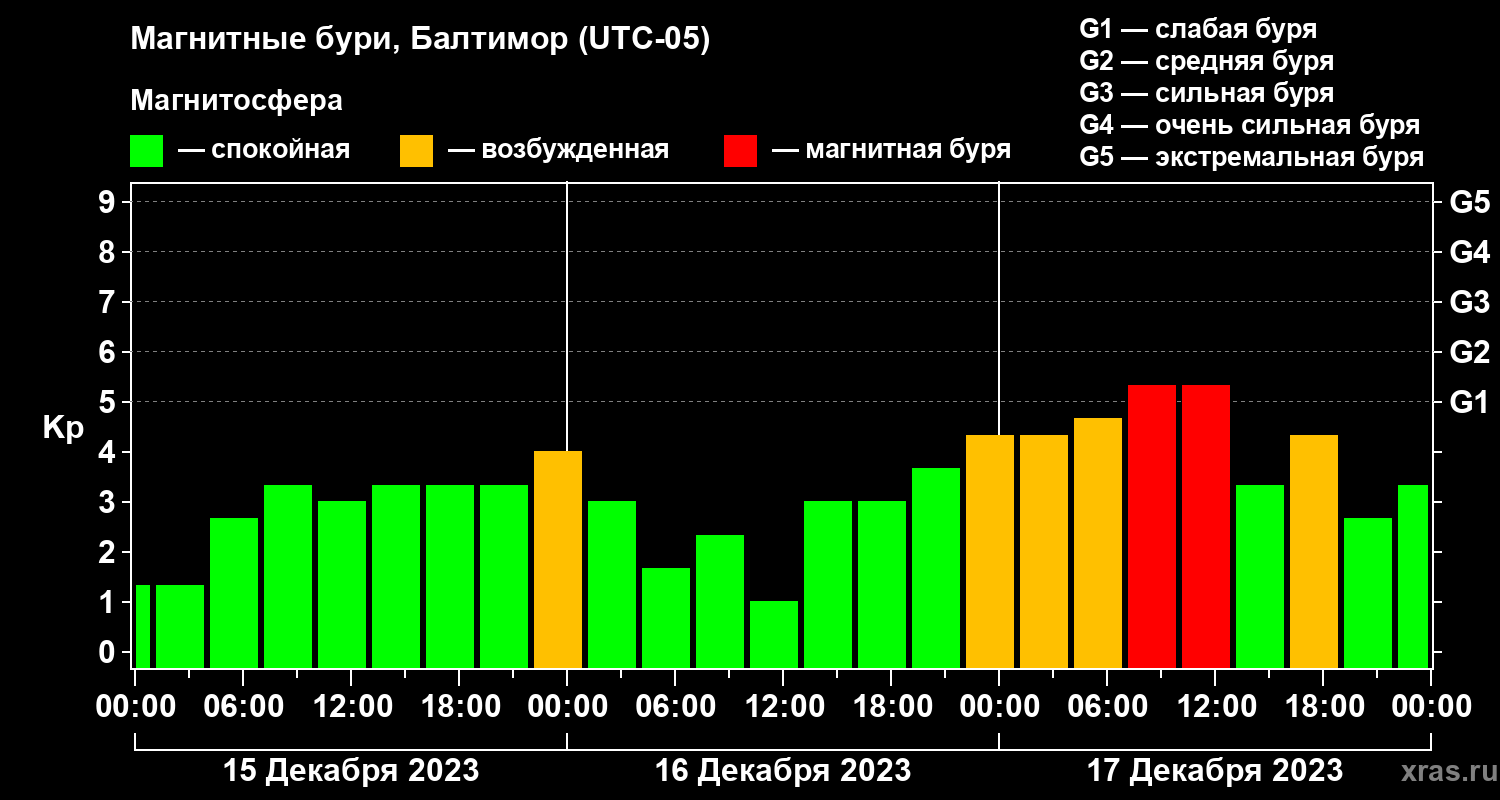
Task: Click the red 'магнитная буря' legend swatch
Action: point(741,151)
